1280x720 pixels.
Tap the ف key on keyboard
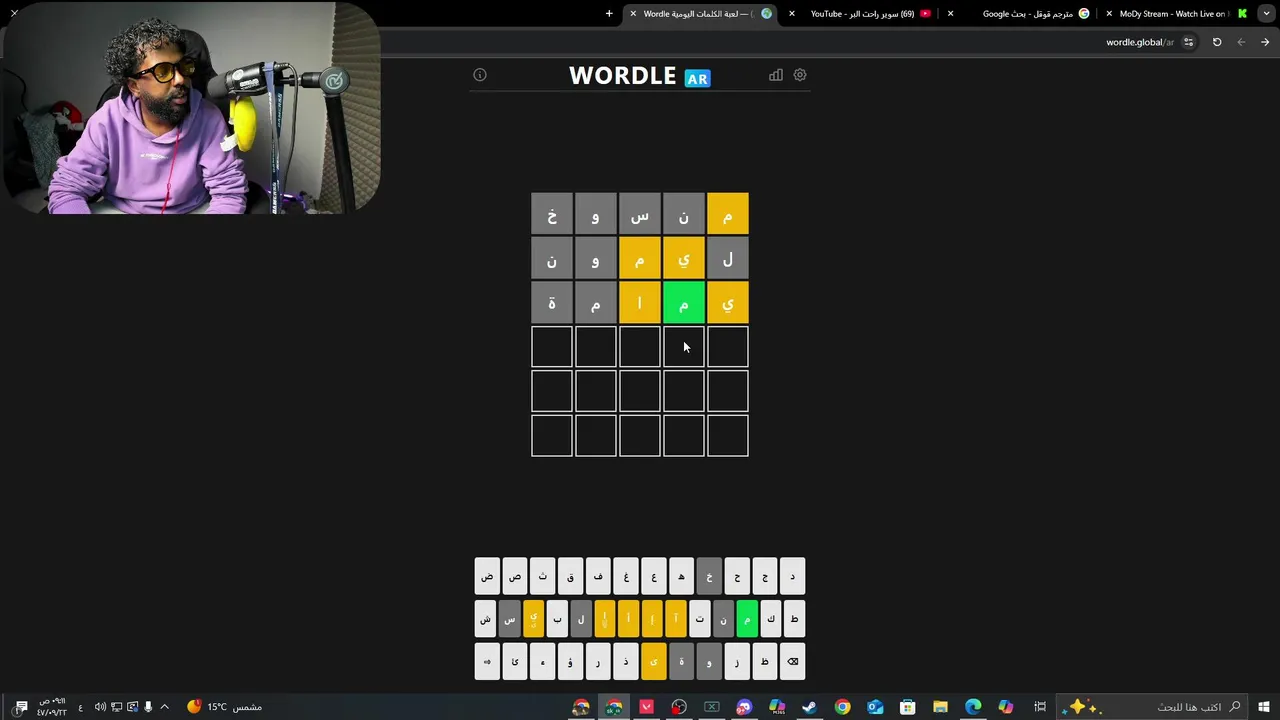[598, 576]
